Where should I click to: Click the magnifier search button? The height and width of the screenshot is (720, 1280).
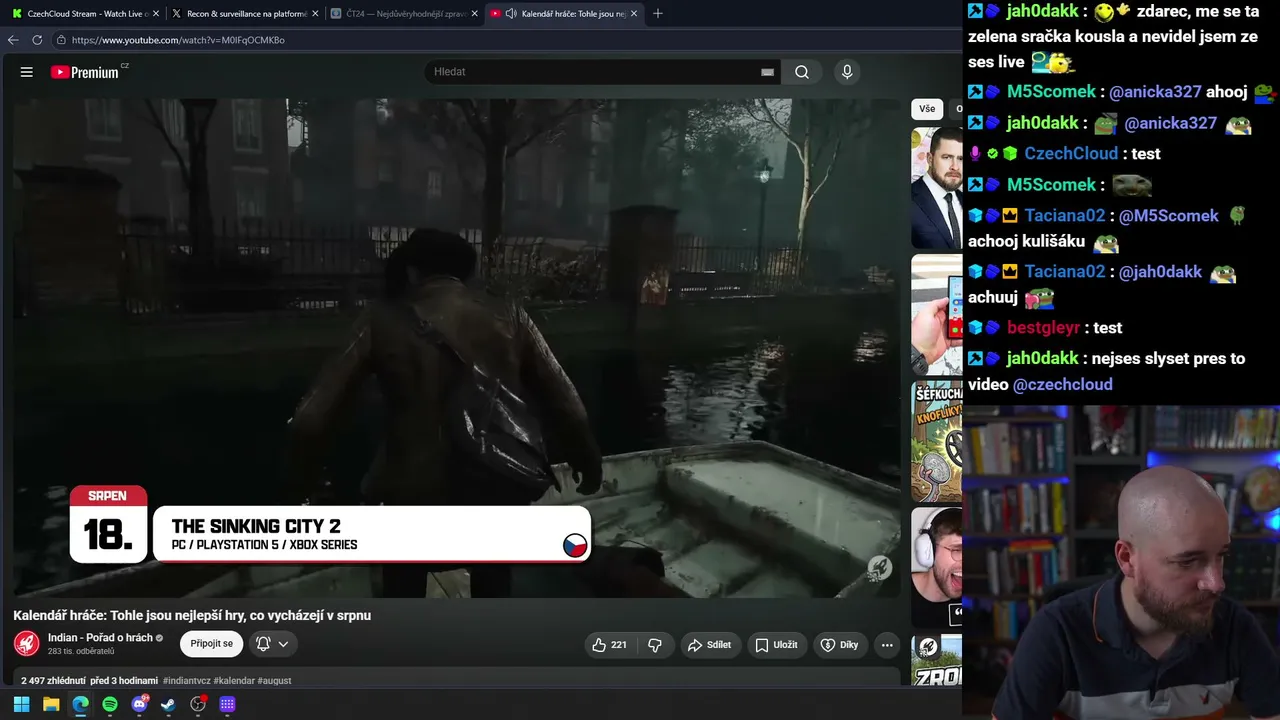point(802,72)
